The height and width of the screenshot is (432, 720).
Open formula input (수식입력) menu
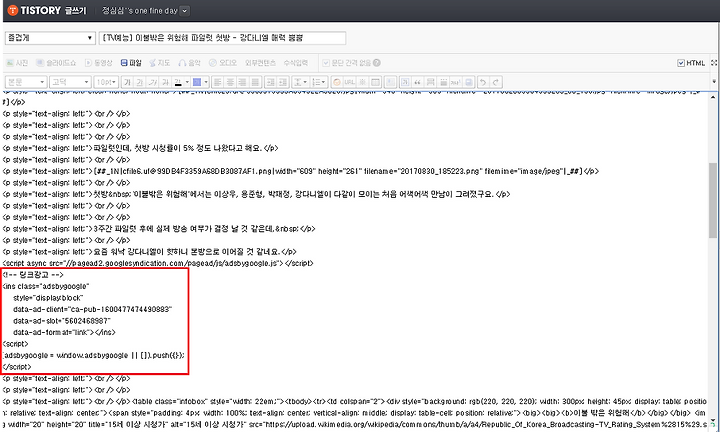(x=295, y=63)
